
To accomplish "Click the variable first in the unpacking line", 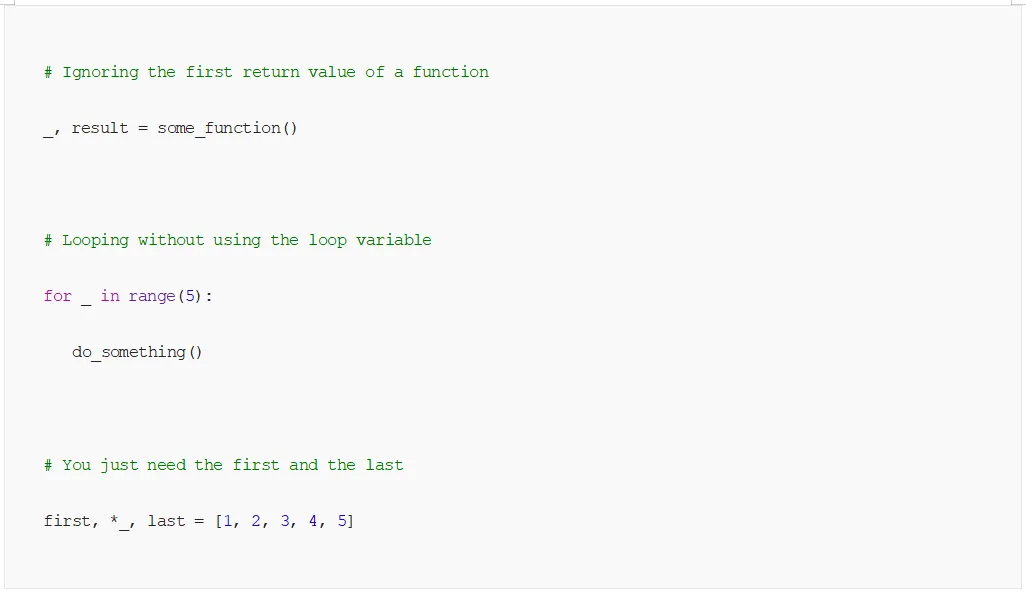I will pyautogui.click(x=67, y=521).
